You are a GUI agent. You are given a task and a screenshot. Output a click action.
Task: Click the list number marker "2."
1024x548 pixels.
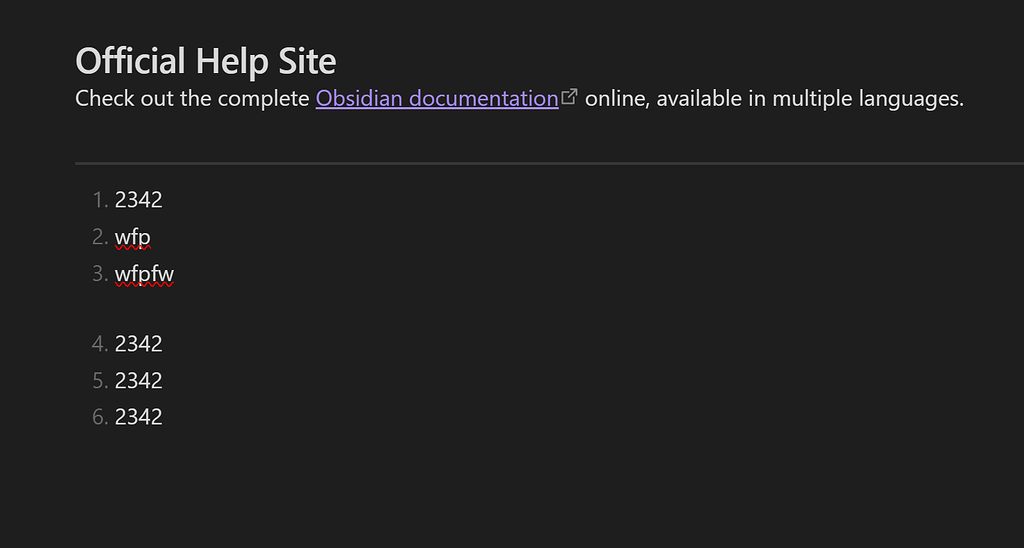click(x=99, y=237)
